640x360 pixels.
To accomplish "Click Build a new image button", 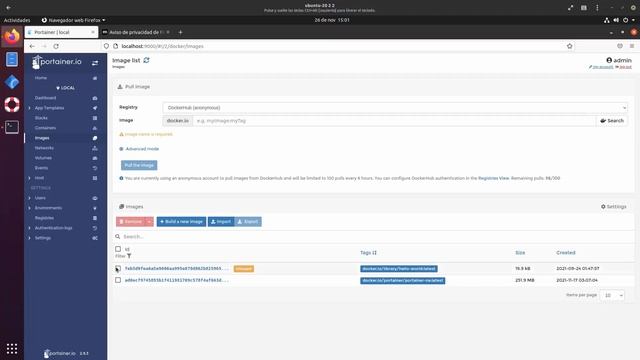I will click(181, 222).
